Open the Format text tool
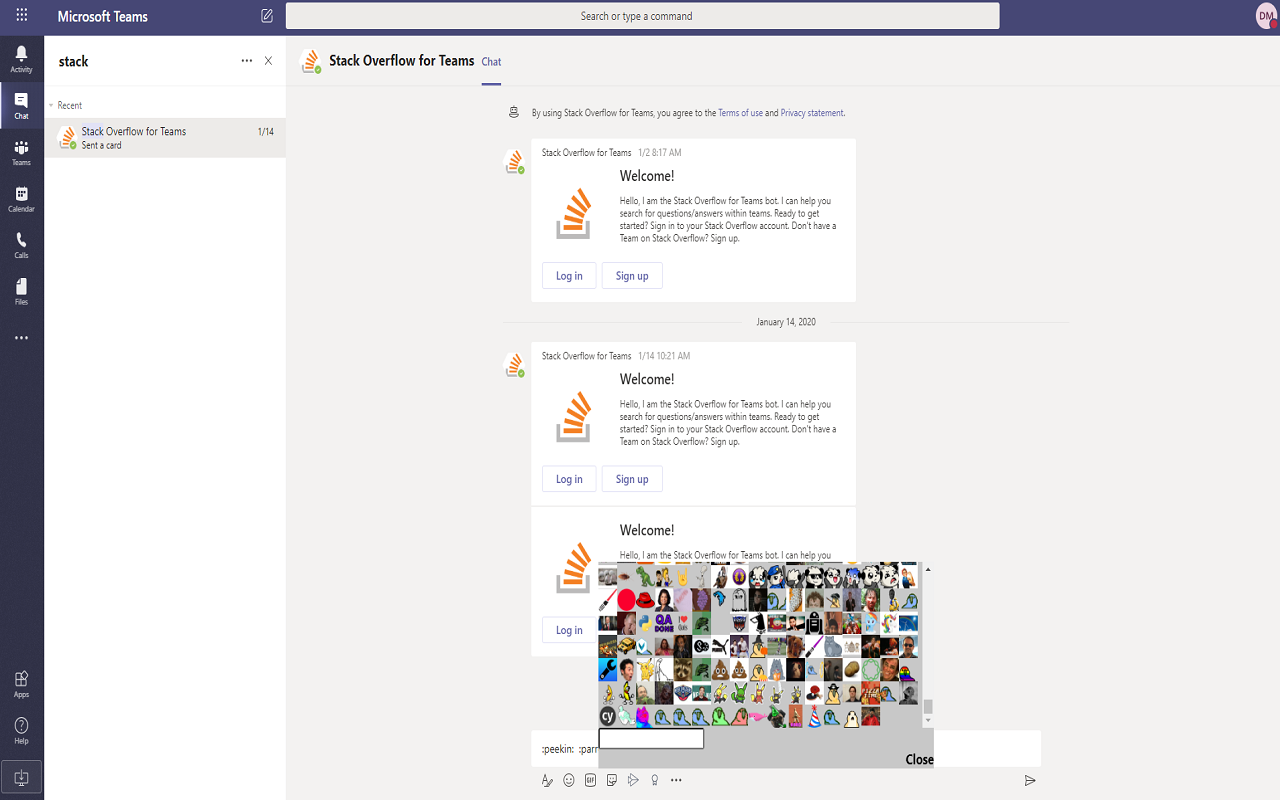Screen dimensions: 1280x800 (x=547, y=780)
